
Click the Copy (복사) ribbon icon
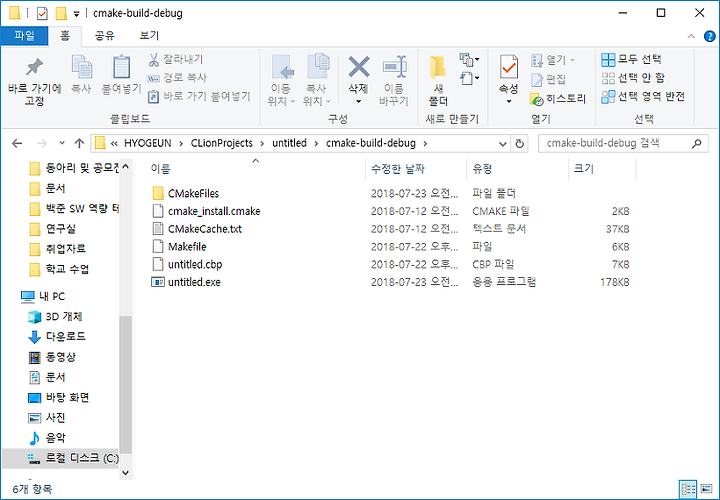tap(81, 67)
